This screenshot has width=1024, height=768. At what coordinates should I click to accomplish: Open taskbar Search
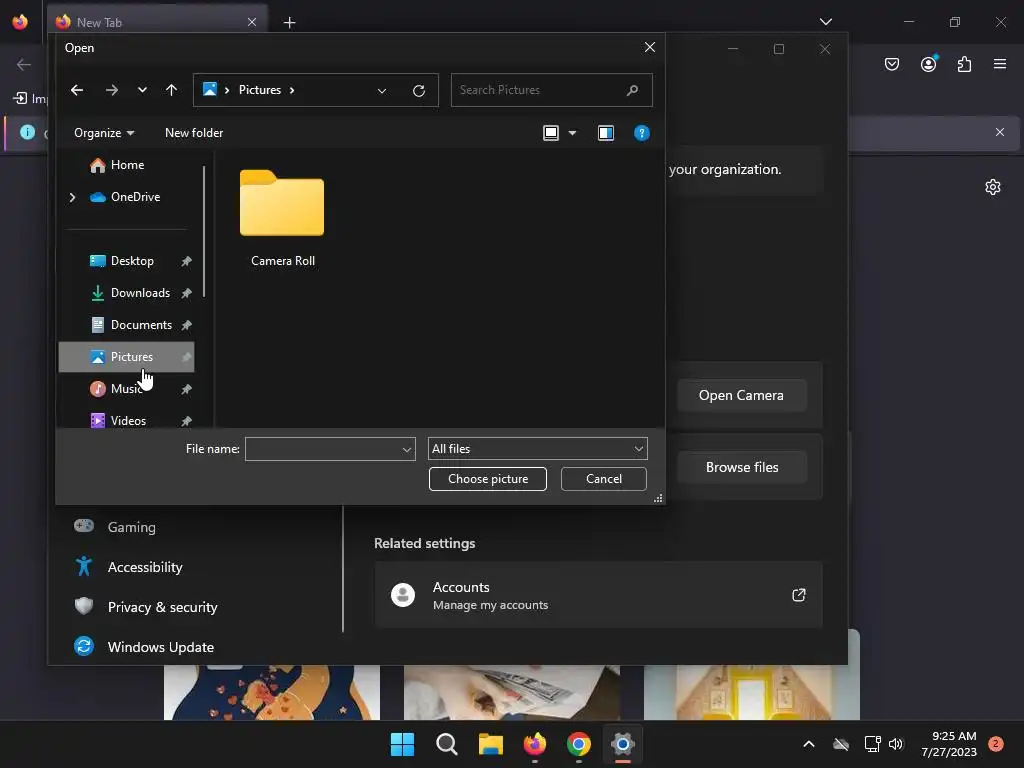click(447, 744)
